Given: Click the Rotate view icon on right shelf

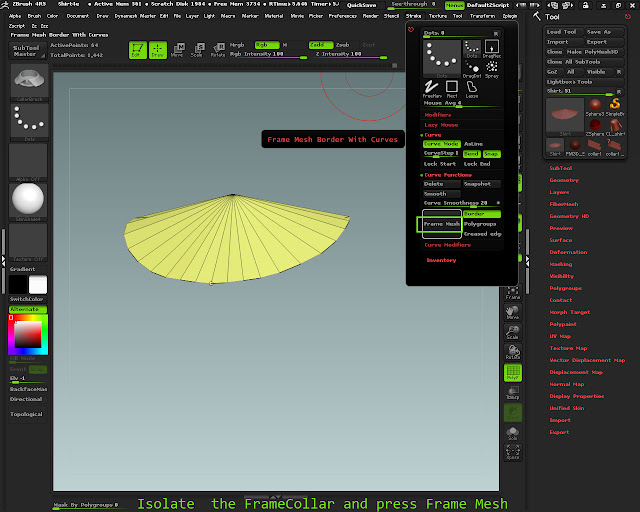Looking at the screenshot, I should (x=513, y=352).
